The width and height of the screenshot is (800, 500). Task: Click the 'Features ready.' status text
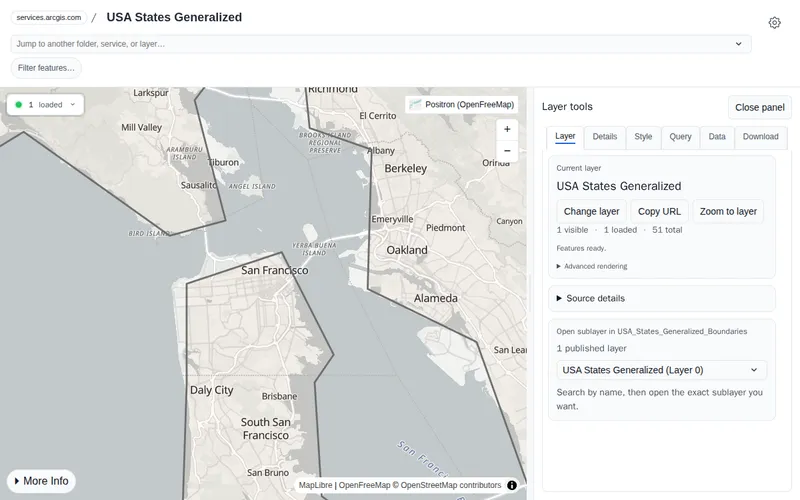click(x=581, y=248)
